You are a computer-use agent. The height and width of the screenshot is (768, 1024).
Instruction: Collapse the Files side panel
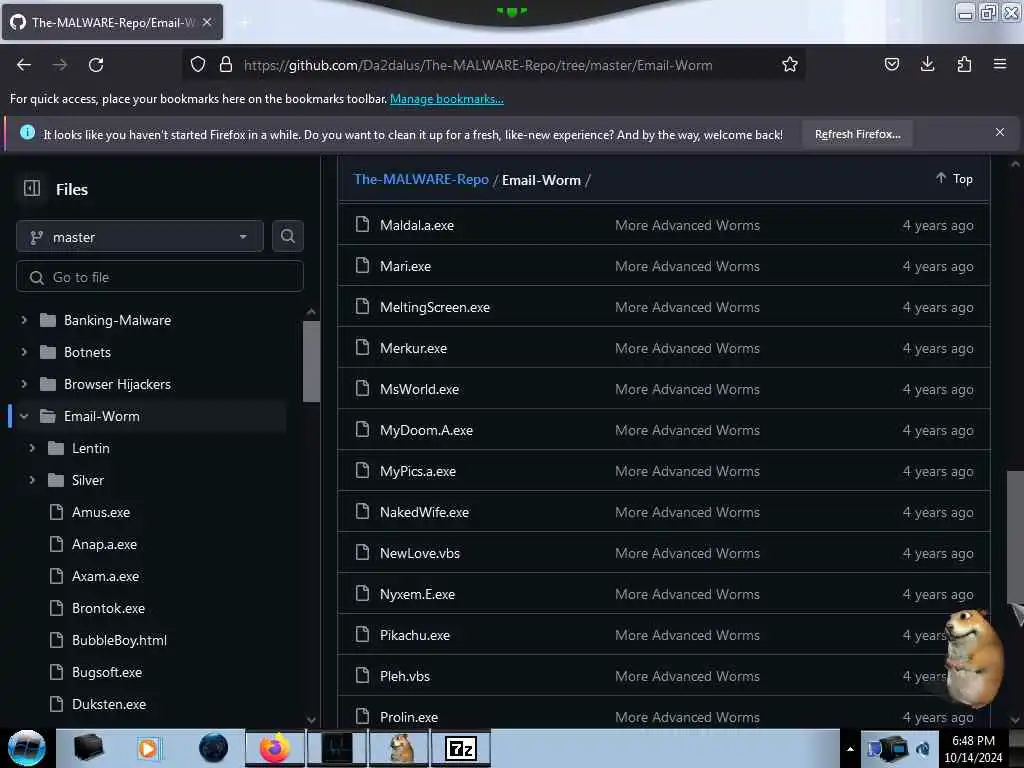point(32,189)
